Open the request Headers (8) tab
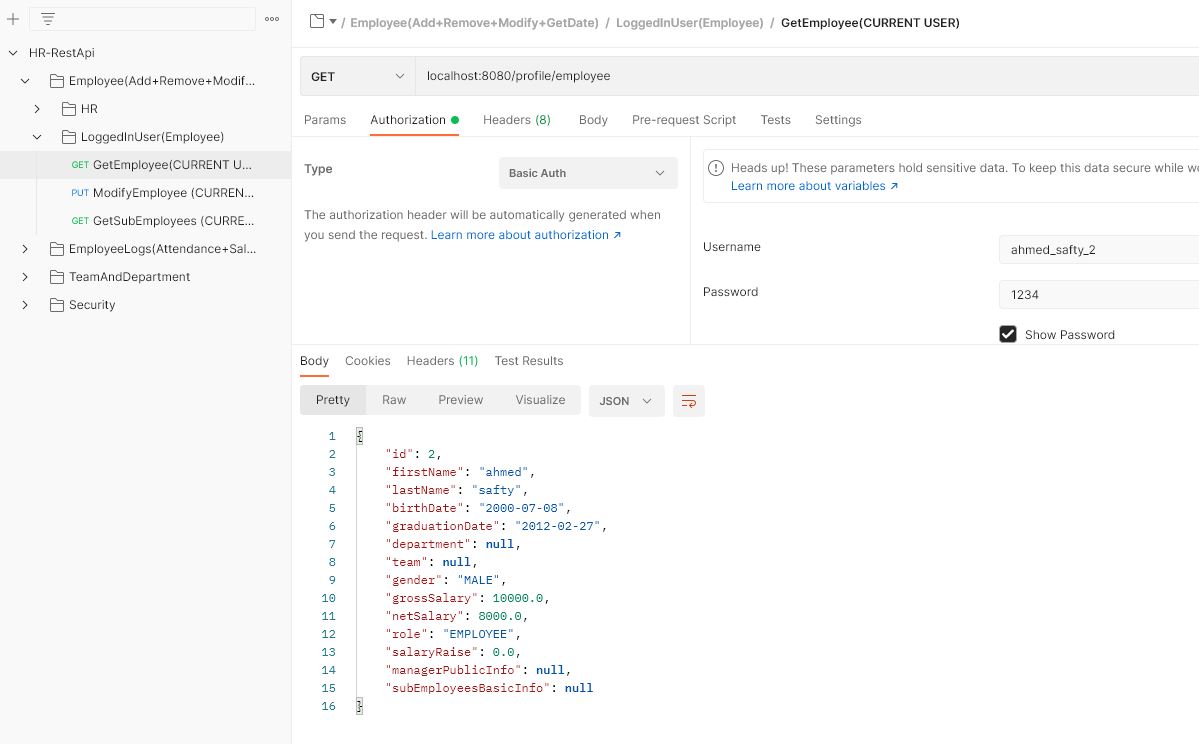This screenshot has height=744, width=1199. [x=517, y=120]
